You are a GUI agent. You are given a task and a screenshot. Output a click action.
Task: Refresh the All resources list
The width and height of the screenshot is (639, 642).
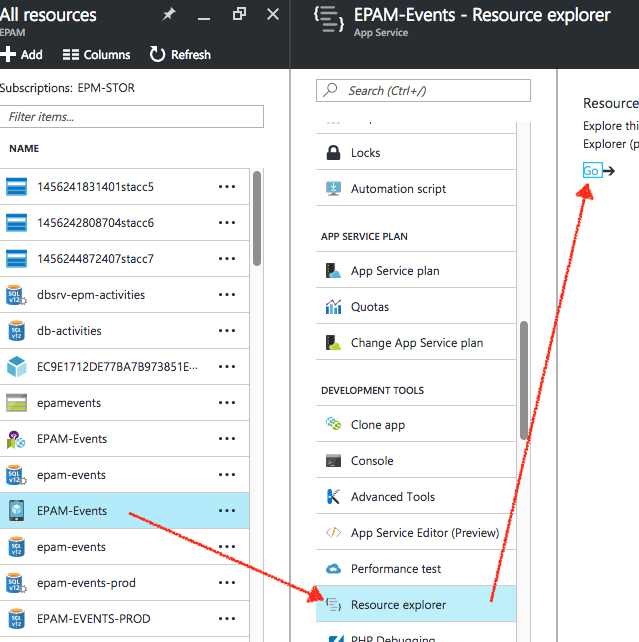point(180,54)
